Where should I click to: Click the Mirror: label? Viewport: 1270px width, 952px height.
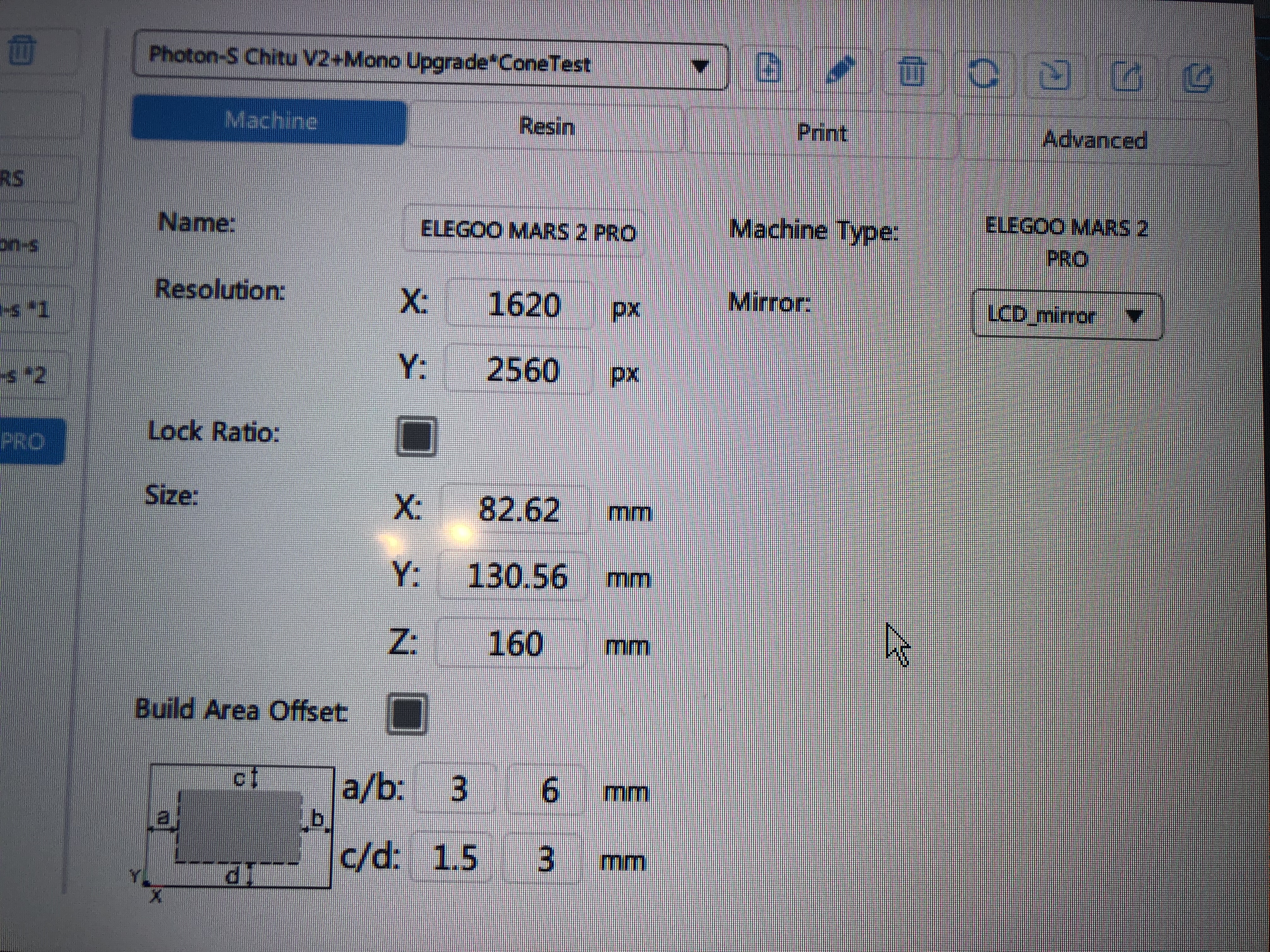[769, 303]
